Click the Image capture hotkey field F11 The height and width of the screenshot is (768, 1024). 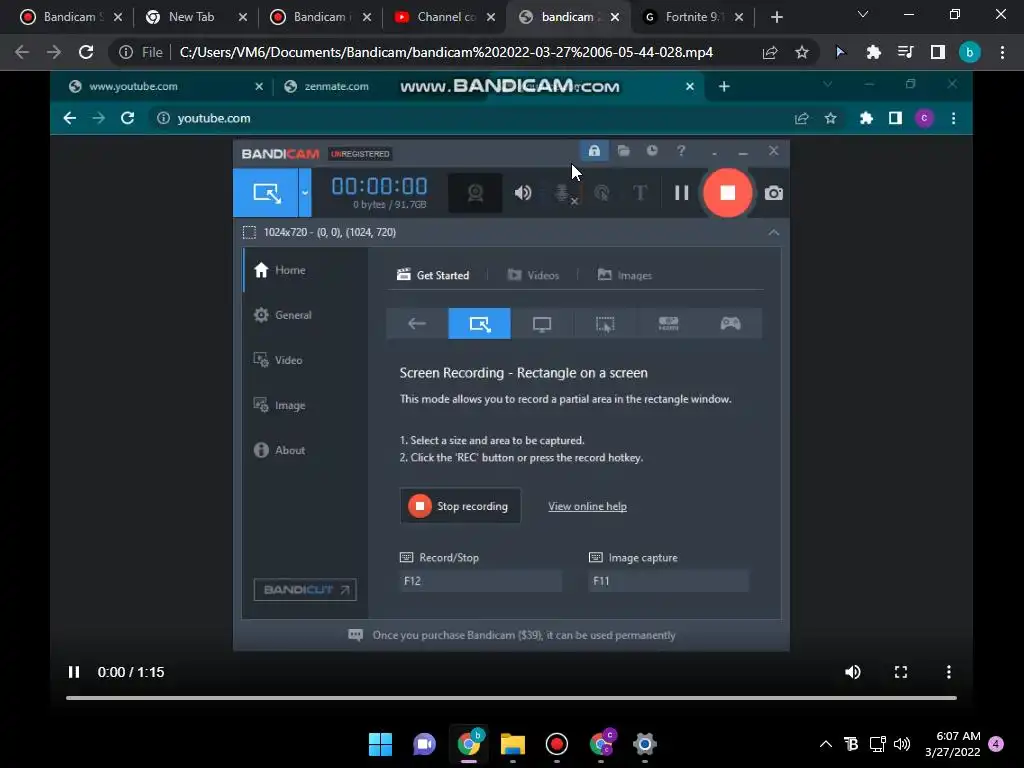[x=668, y=581]
